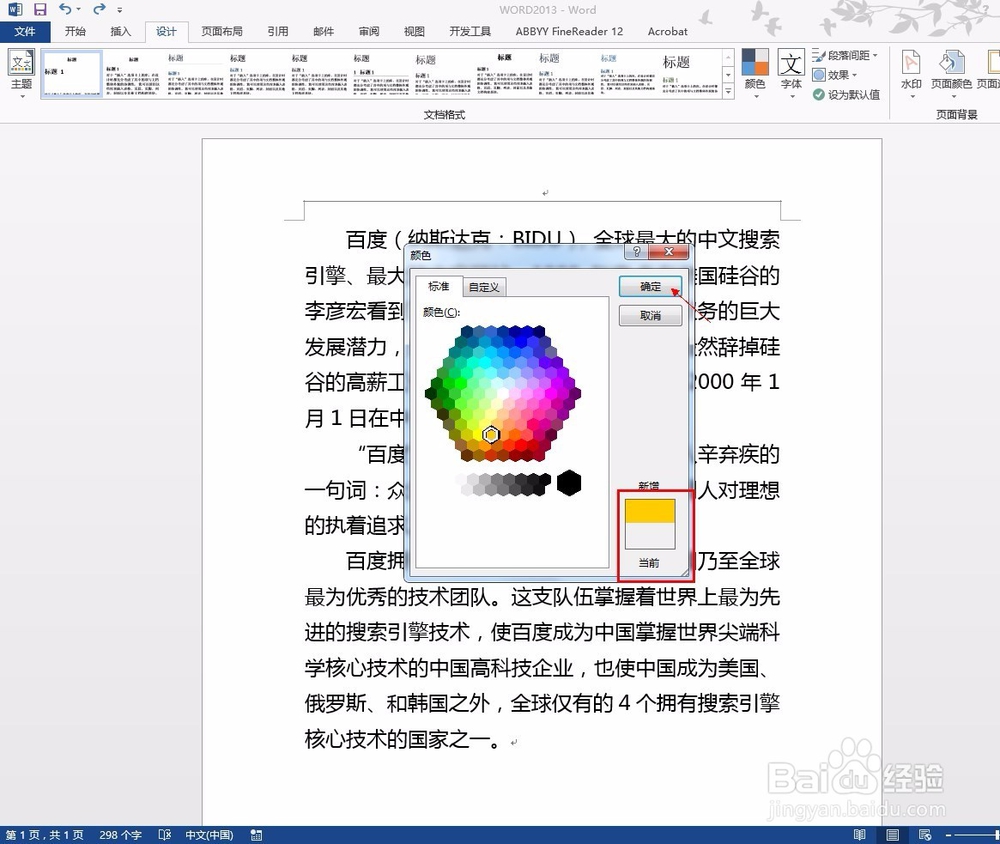This screenshot has height=844, width=1000.
Task: Switch to References (引用) tab
Action: (277, 31)
